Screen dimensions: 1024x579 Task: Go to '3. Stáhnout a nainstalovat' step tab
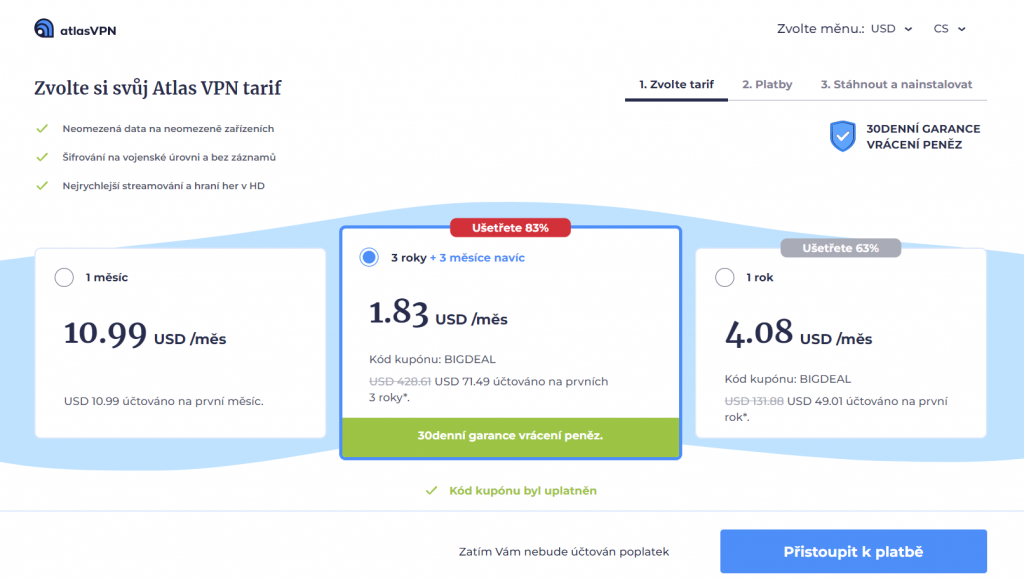click(x=896, y=85)
